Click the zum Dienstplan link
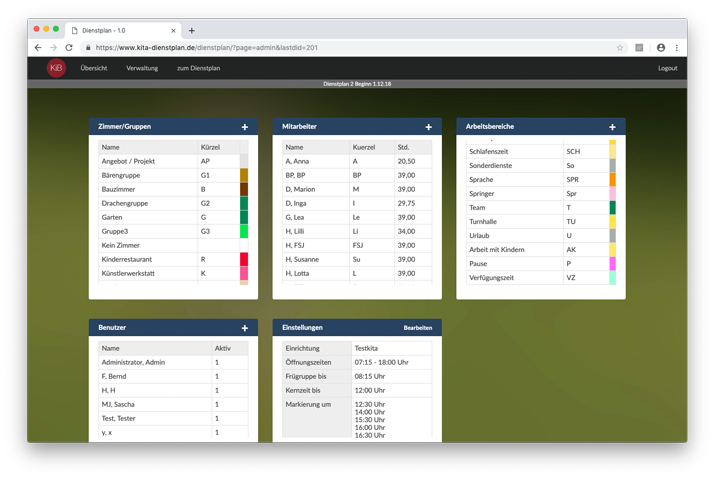The width and height of the screenshot is (714, 478). (198, 68)
